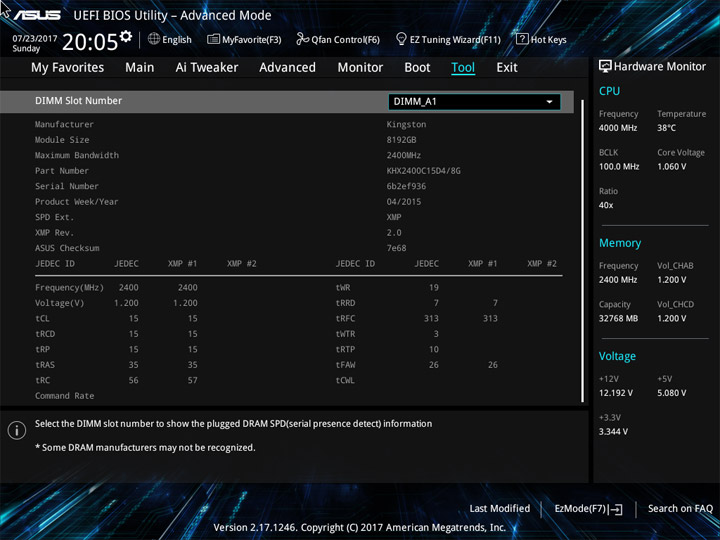Click the Voltage(V) row label
The image size is (720, 540).
60,303
